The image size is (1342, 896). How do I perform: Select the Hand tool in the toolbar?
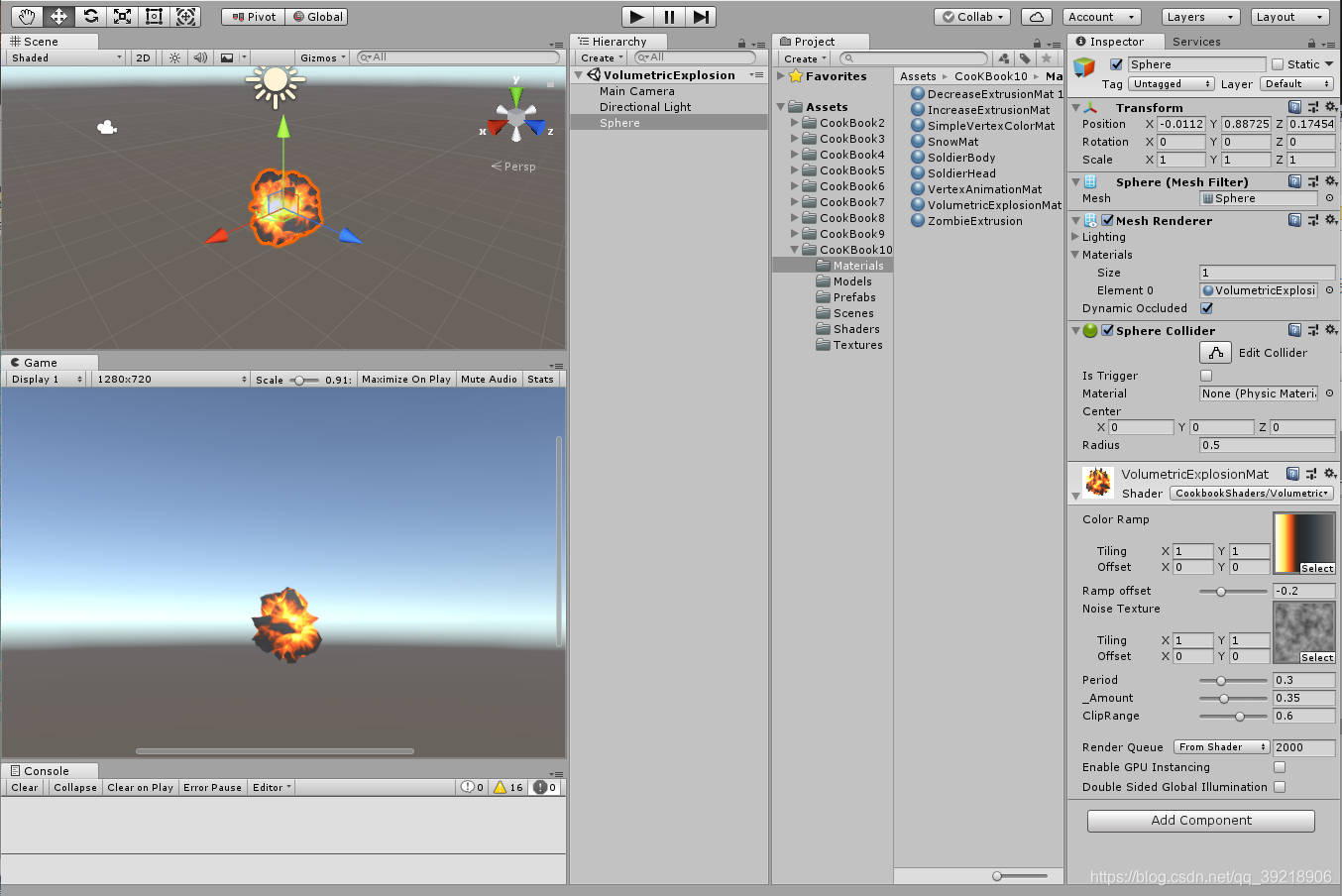(x=25, y=16)
